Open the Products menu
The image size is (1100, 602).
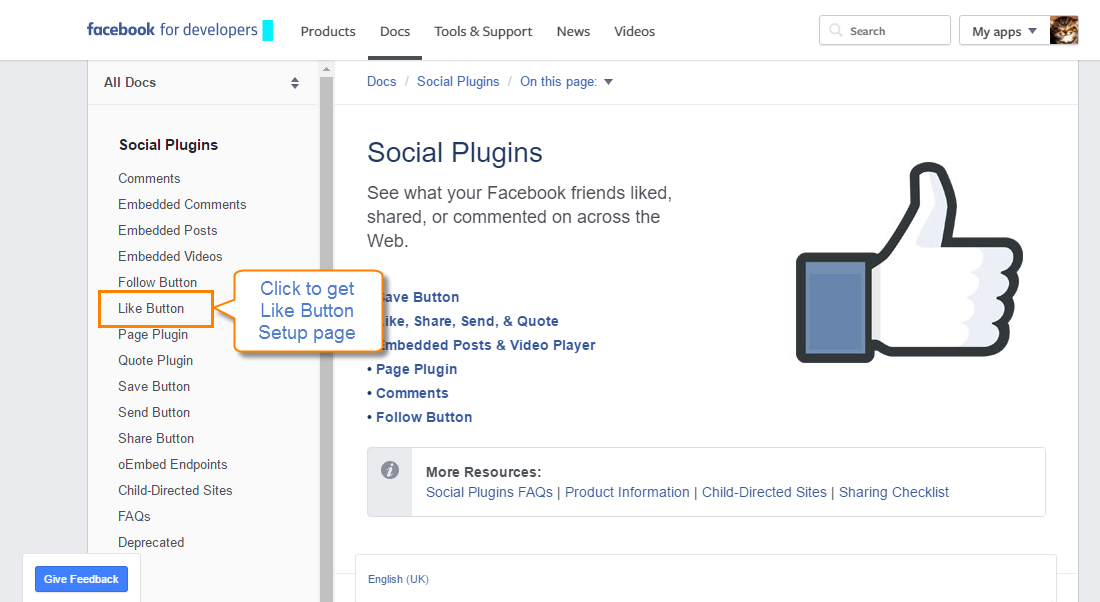click(x=328, y=32)
